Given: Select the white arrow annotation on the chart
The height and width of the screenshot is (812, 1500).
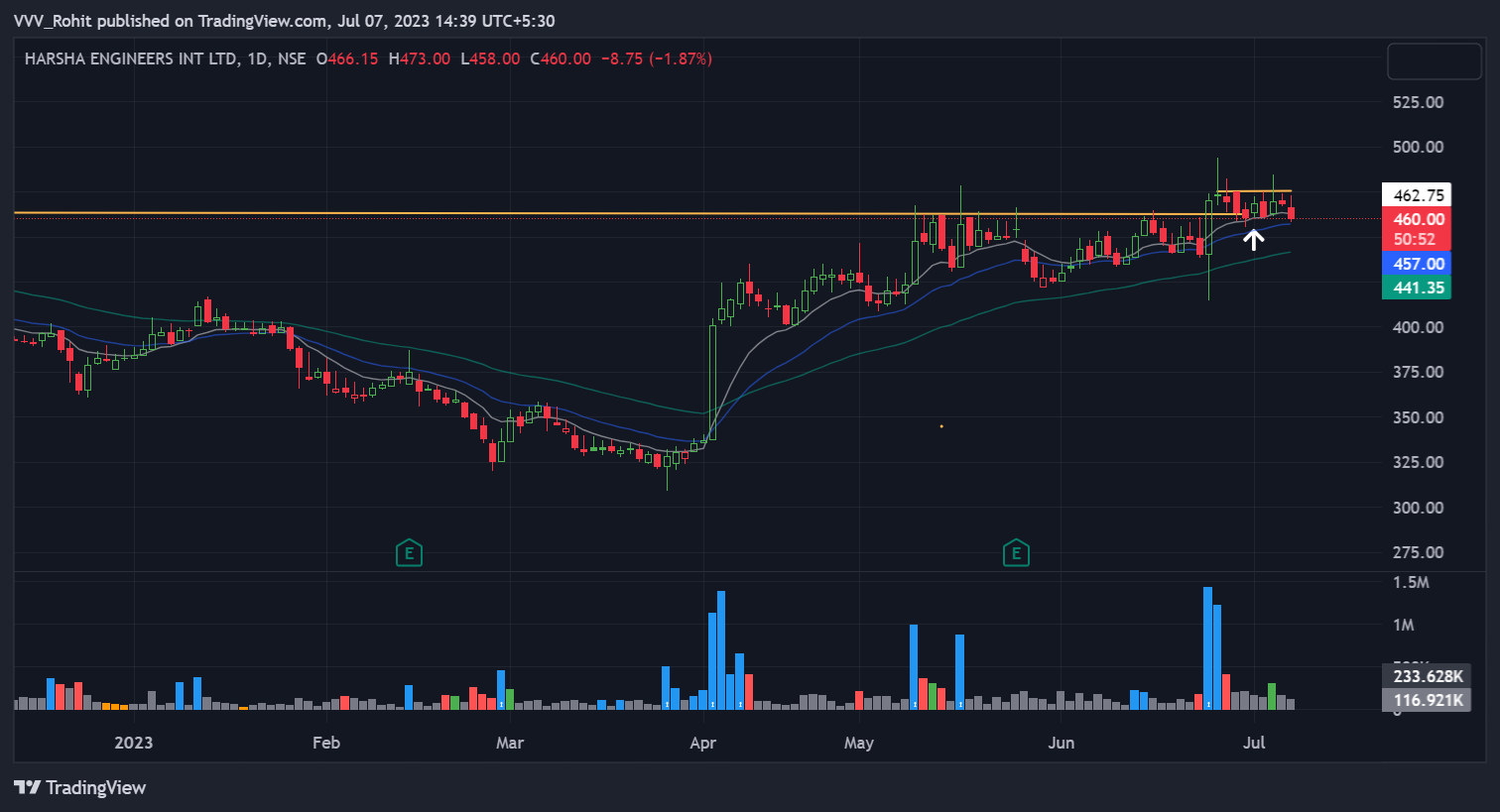Looking at the screenshot, I should pyautogui.click(x=1254, y=238).
